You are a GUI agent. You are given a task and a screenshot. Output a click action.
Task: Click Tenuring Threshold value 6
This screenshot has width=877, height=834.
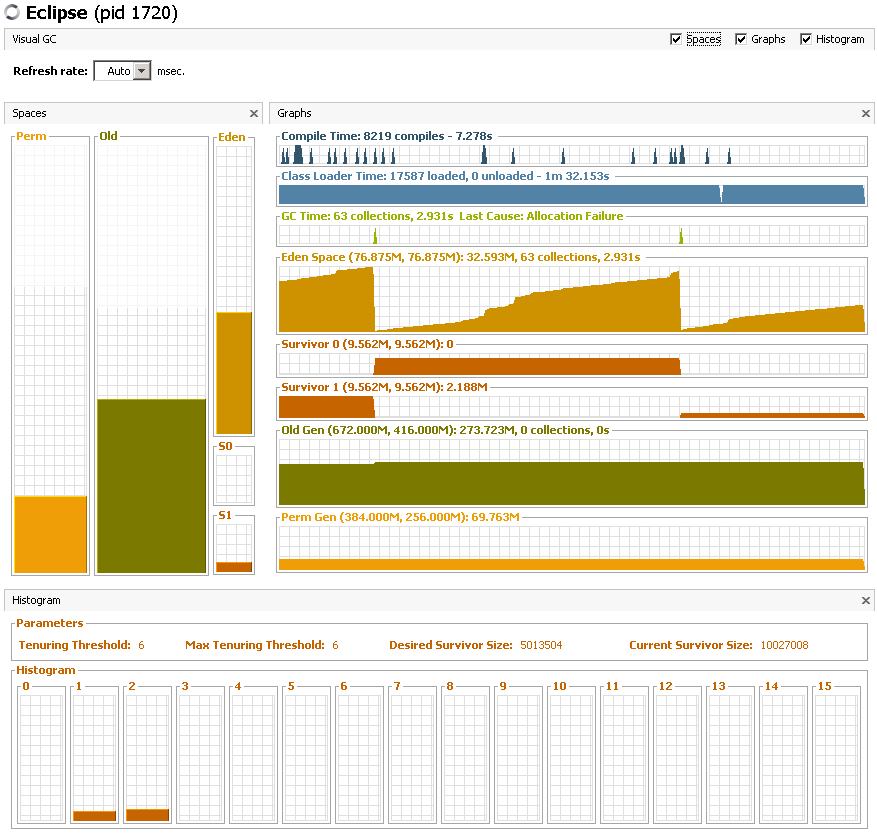click(141, 645)
